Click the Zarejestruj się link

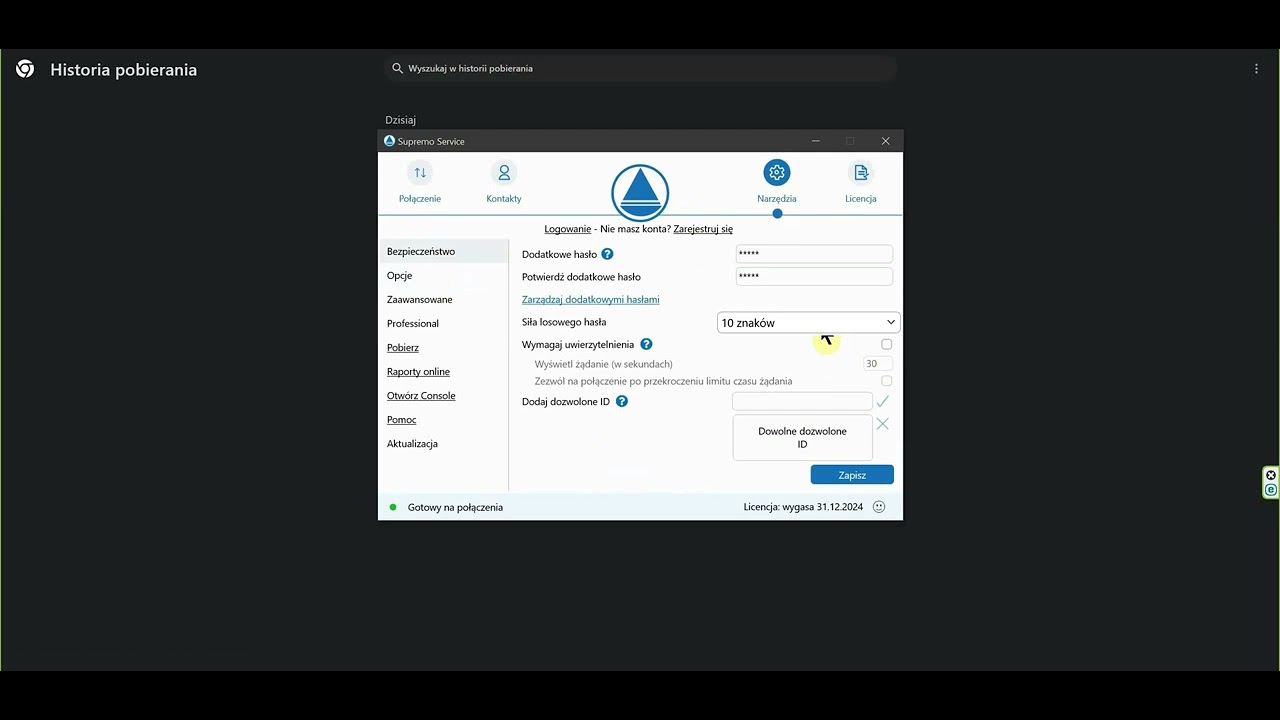click(x=703, y=229)
